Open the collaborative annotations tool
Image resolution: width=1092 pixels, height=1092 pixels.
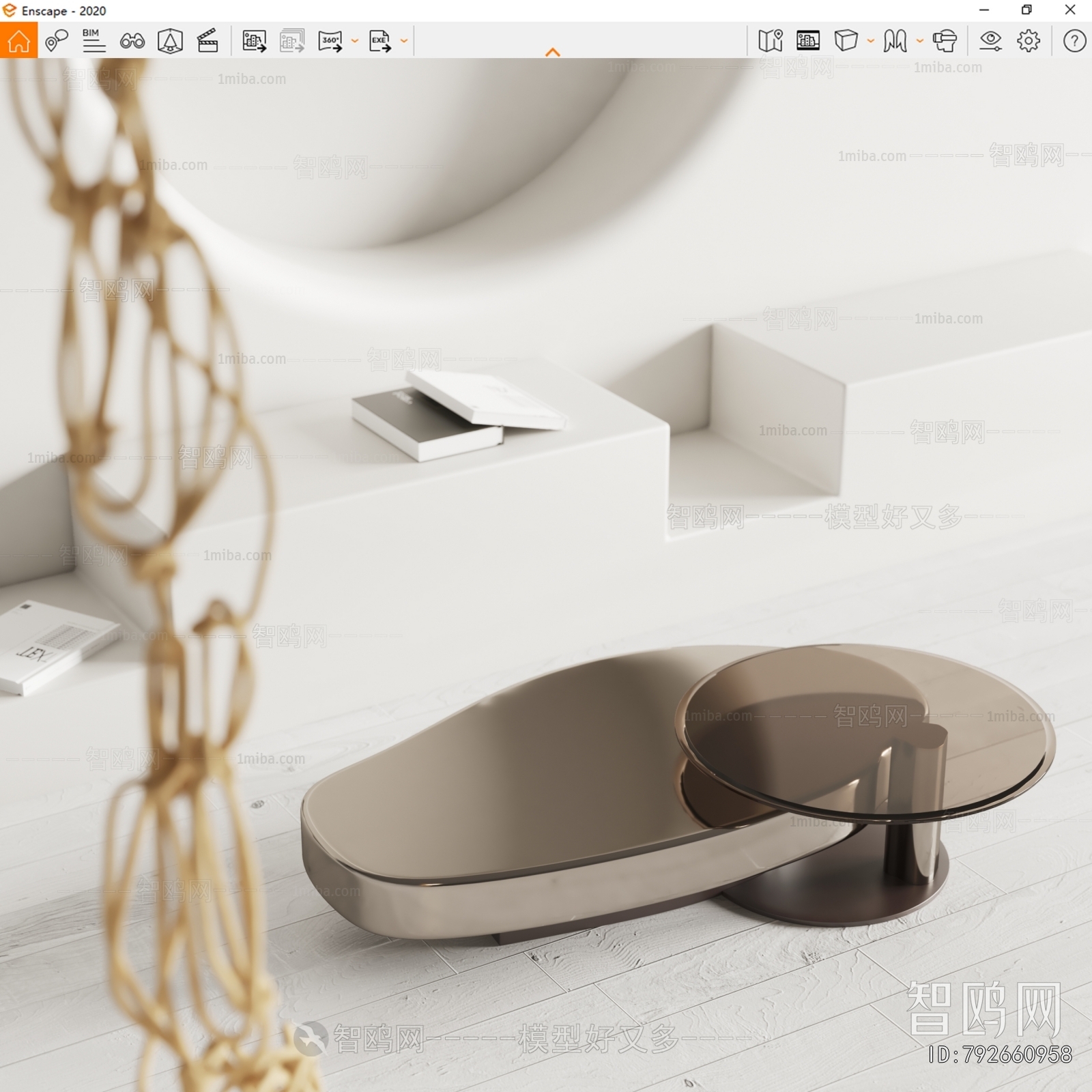tap(57, 41)
